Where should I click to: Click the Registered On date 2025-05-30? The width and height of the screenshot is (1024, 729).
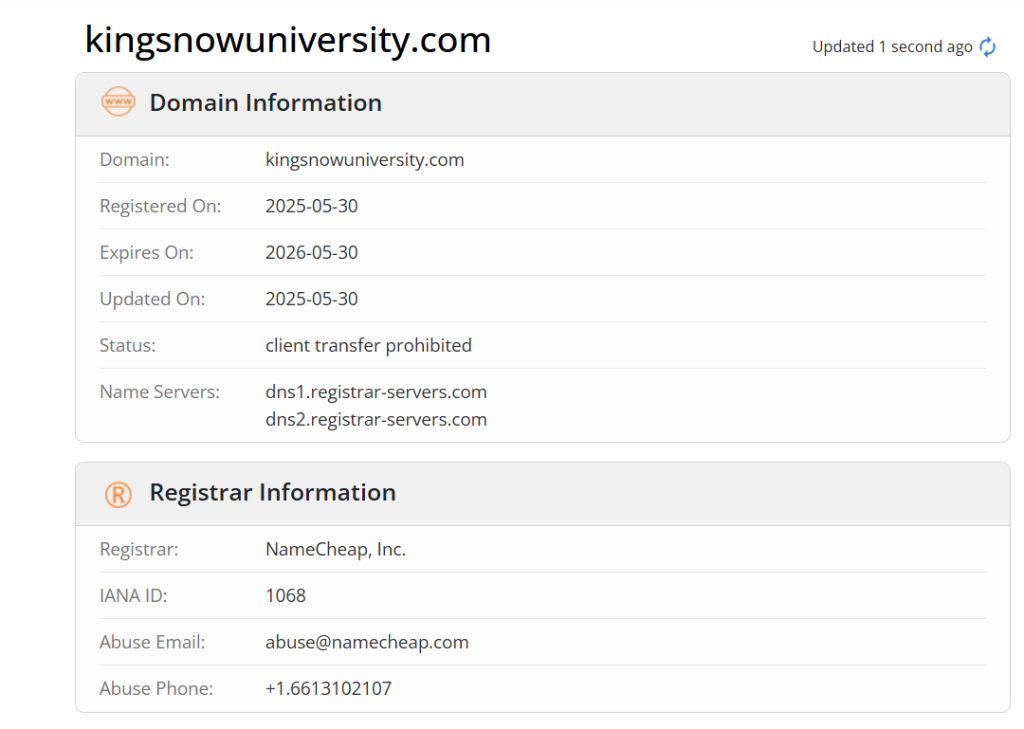(312, 206)
